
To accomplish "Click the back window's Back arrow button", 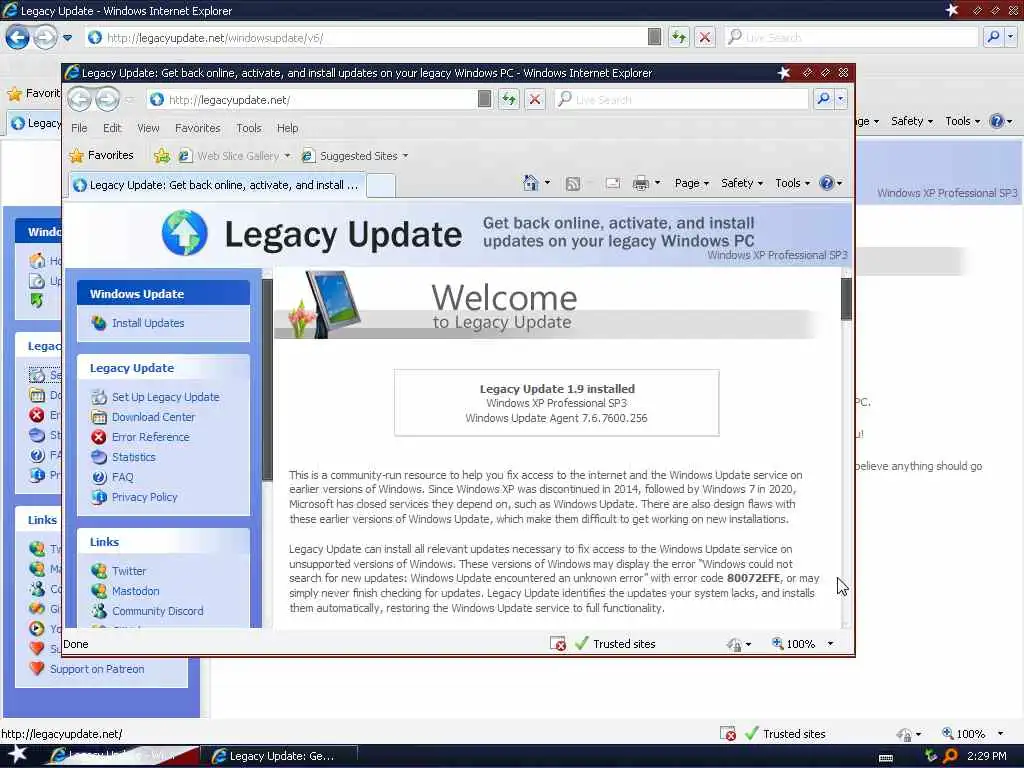I will click(x=18, y=37).
